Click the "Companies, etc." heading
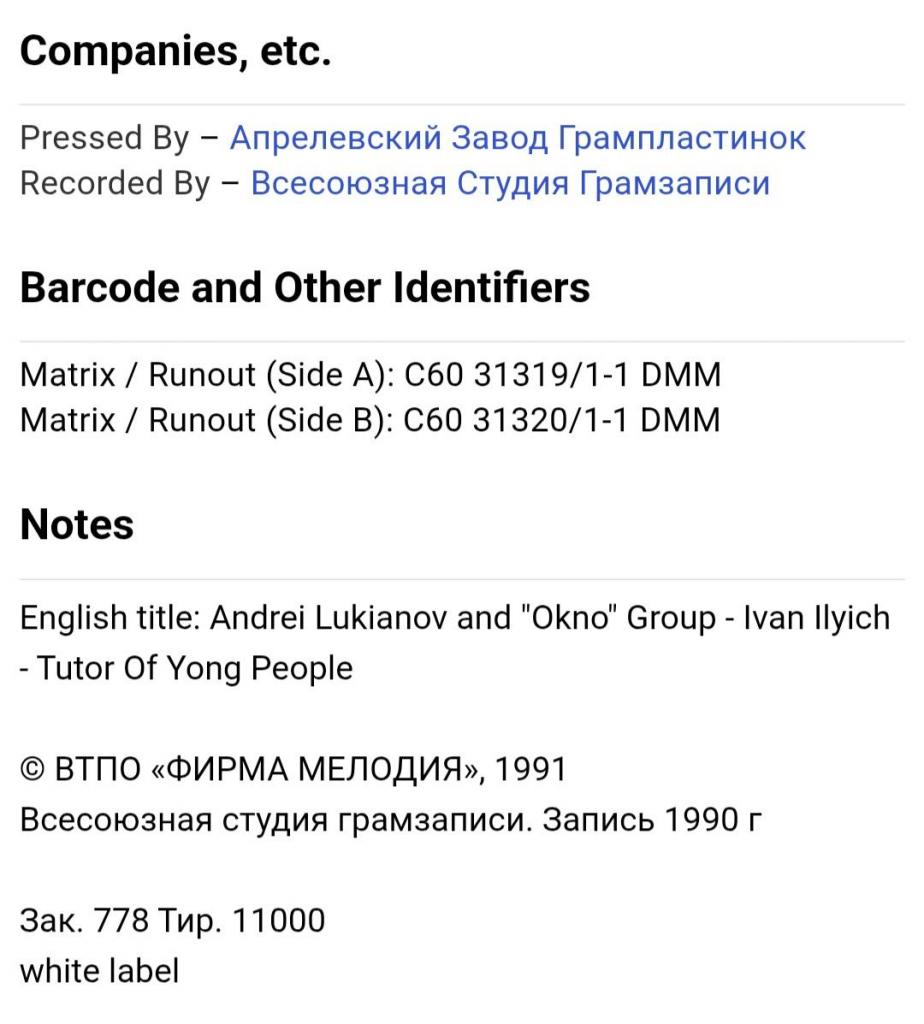Viewport: 924px width, 1024px height. pos(175,52)
